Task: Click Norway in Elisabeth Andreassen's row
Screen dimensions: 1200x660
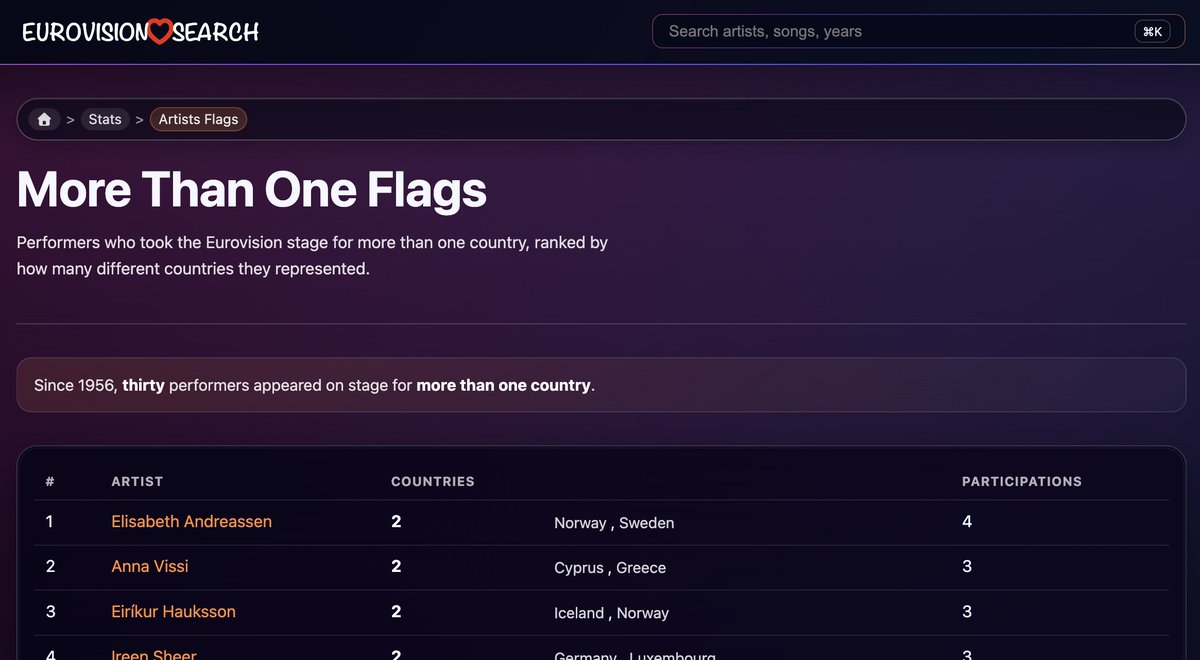Action: [580, 523]
